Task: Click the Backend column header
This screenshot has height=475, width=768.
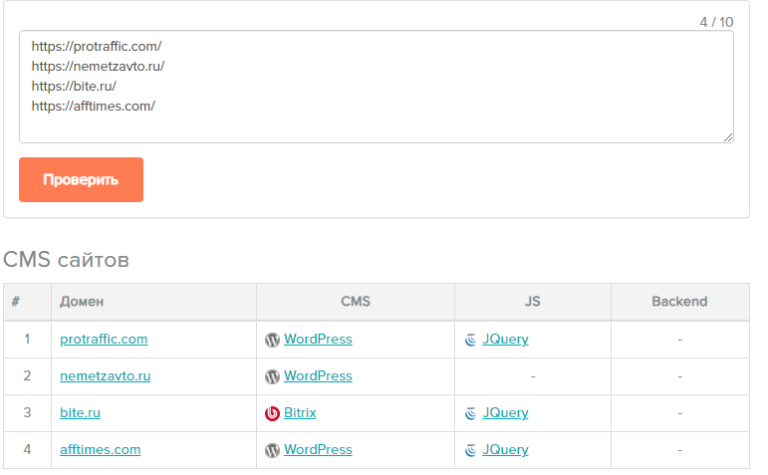Action: [679, 302]
